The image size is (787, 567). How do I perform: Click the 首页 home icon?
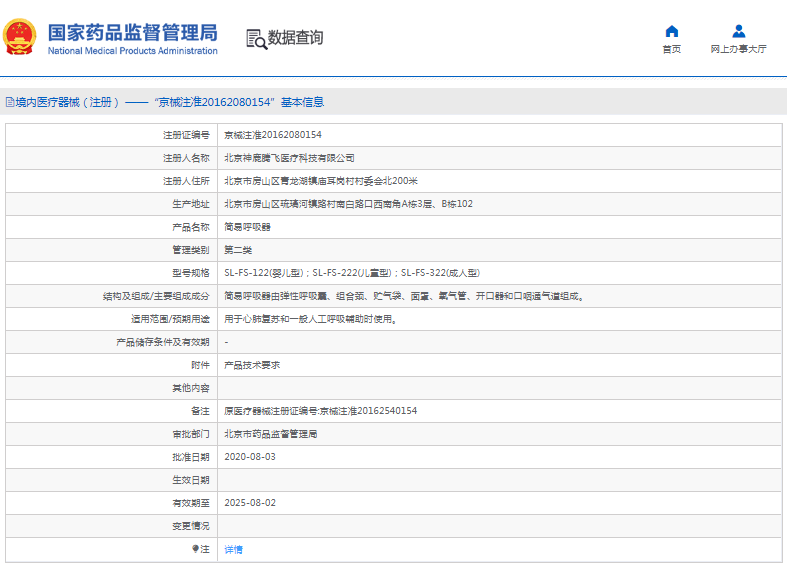[x=671, y=31]
